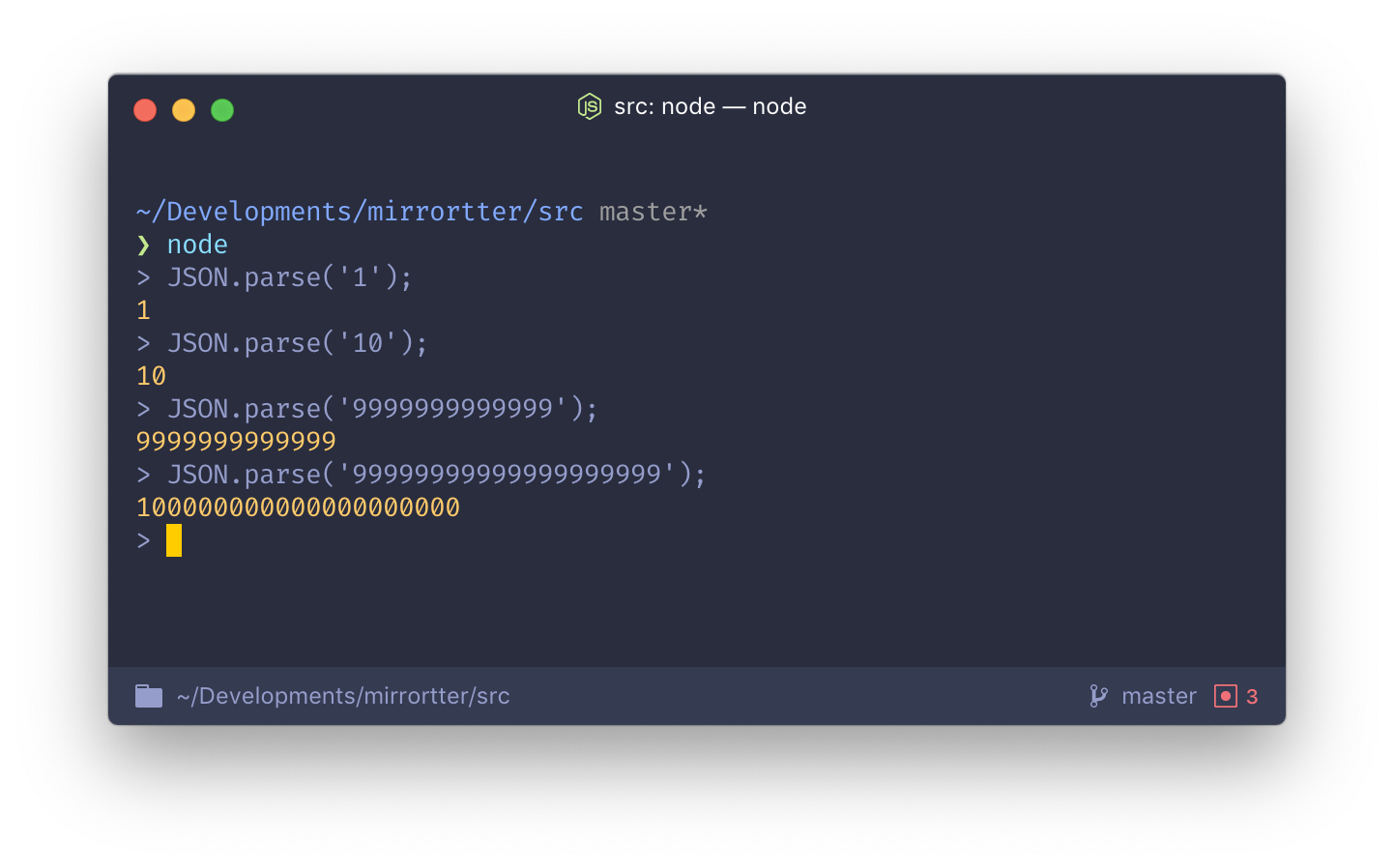Screen dimensions: 1394x868
Task: Click the git branch icon beside master
Action: coord(1098,696)
